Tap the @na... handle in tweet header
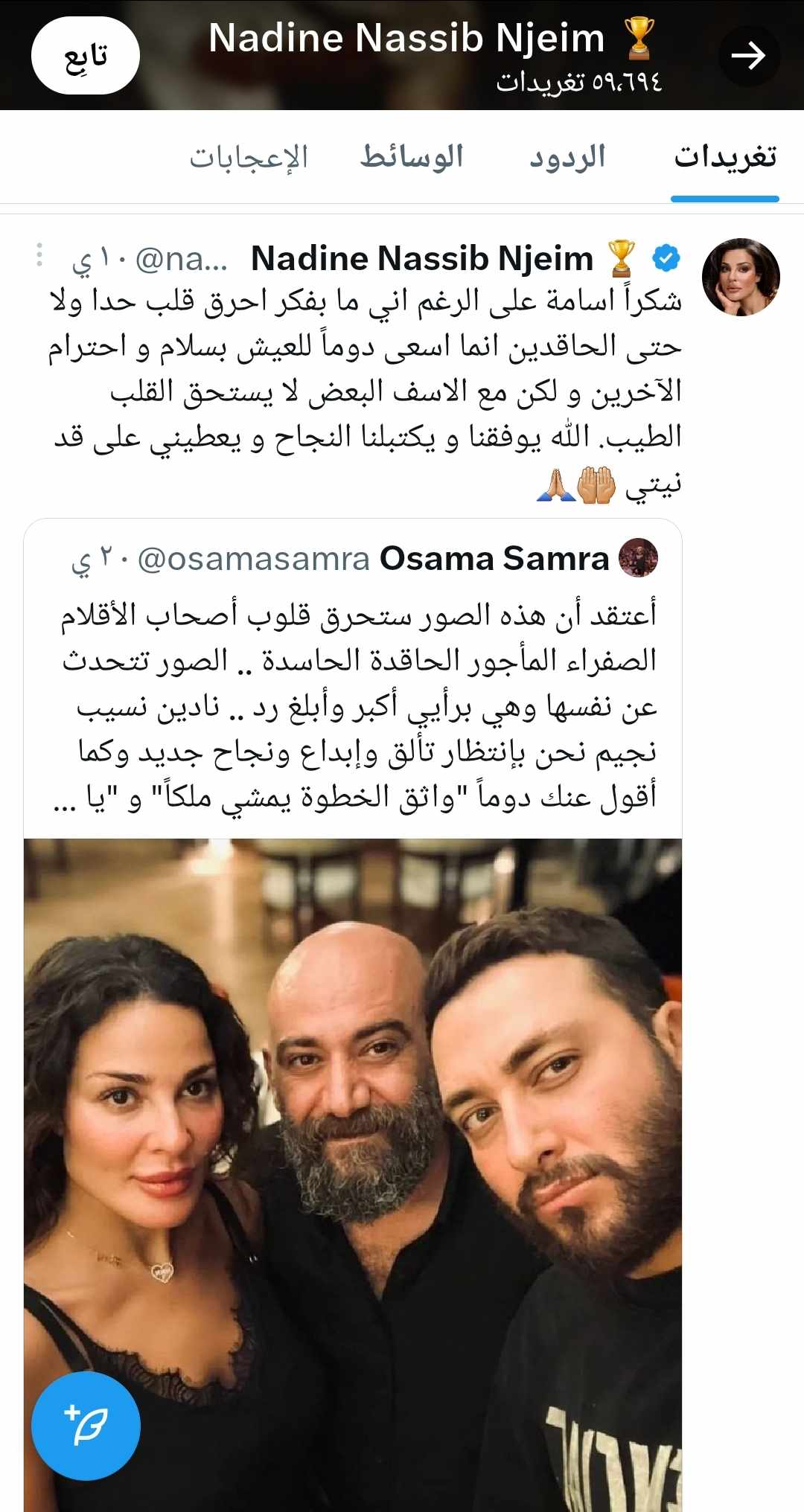Screen dimensions: 804x1512 tap(182, 259)
